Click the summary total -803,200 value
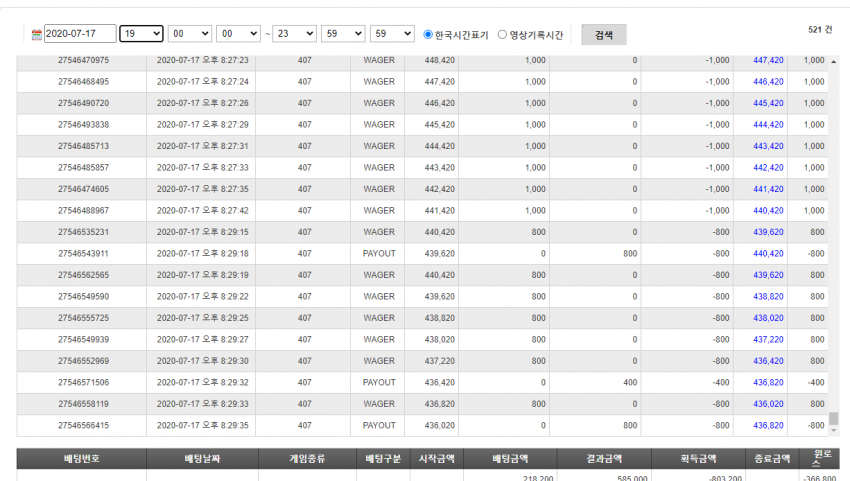850x481 pixels. (x=726, y=478)
